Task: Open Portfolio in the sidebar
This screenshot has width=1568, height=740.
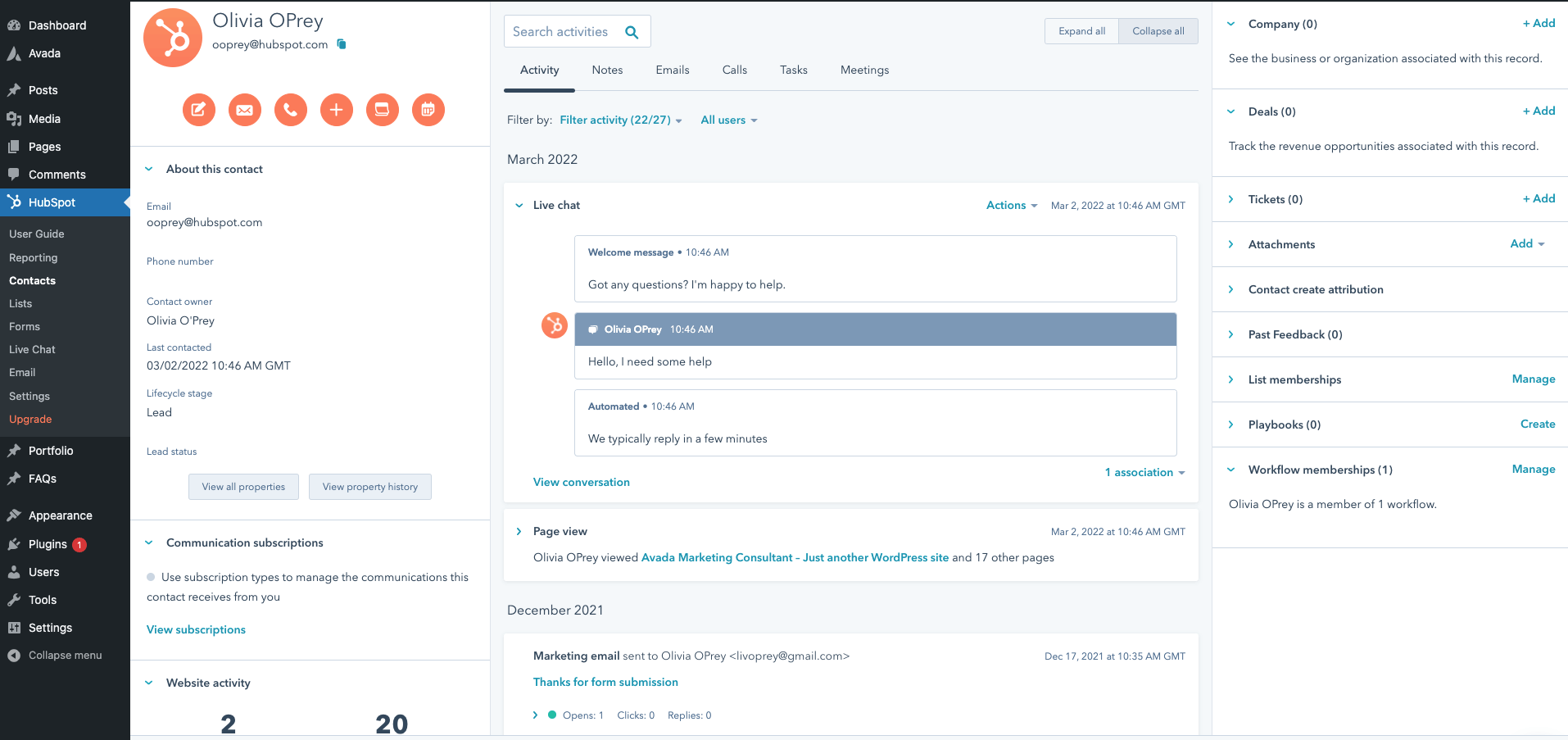Action: pyautogui.click(x=65, y=451)
